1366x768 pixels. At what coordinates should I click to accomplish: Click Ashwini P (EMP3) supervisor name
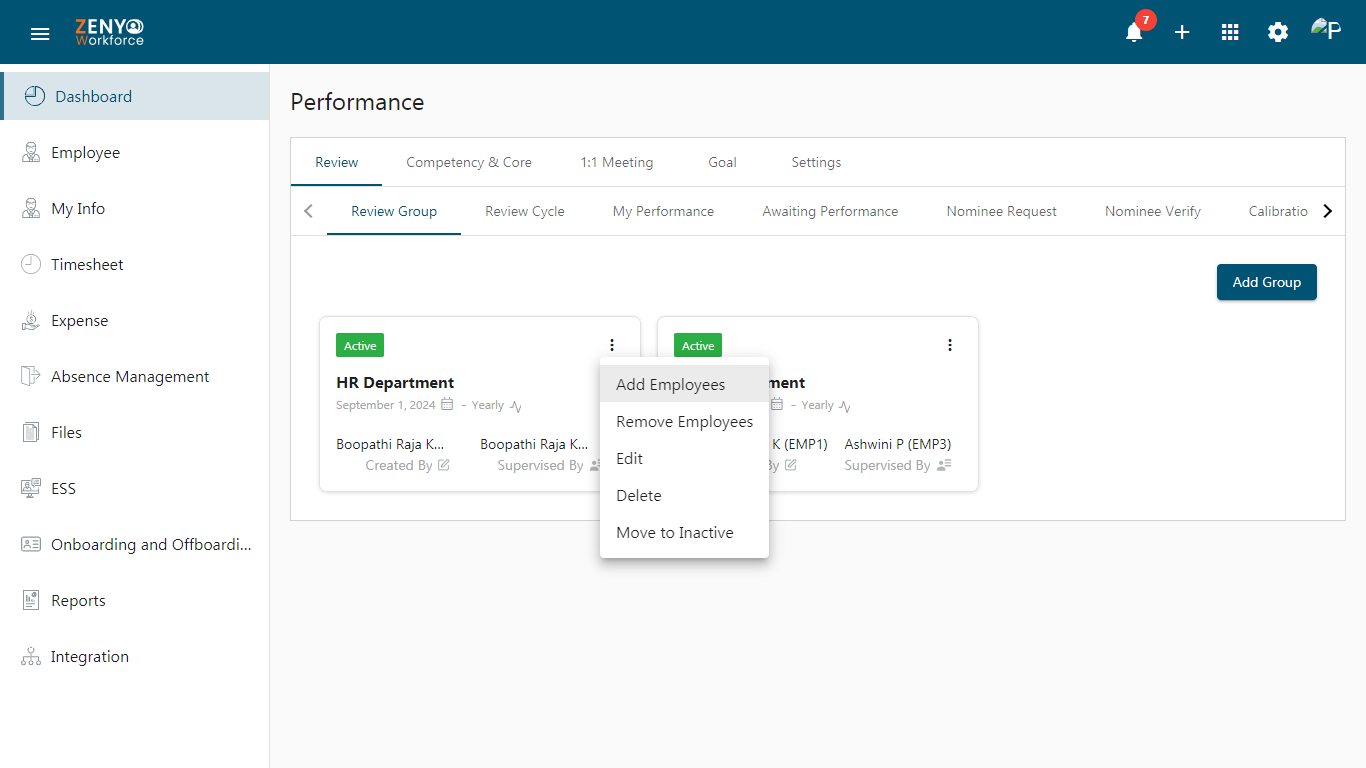coord(898,444)
